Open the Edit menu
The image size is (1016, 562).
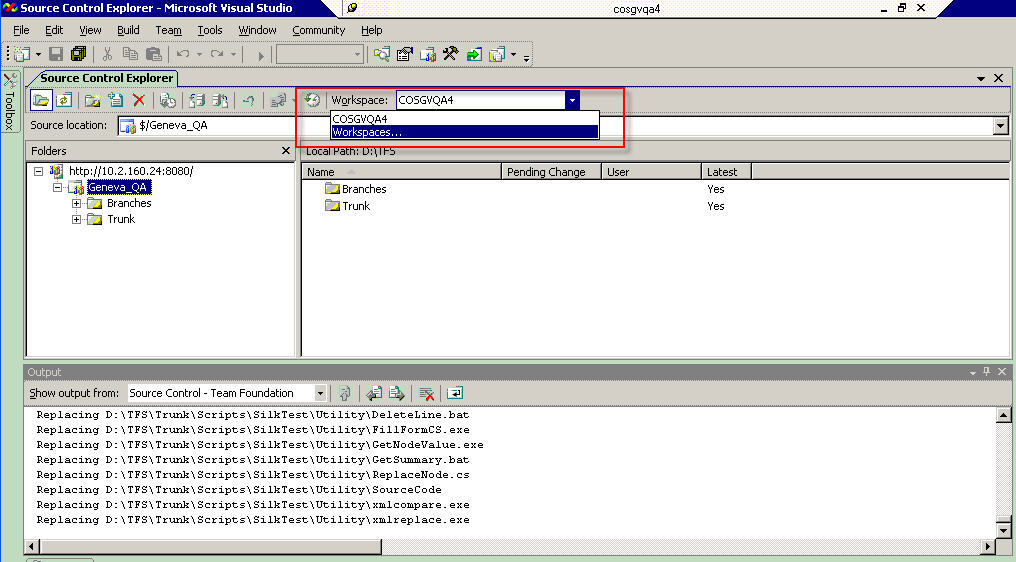(x=54, y=30)
